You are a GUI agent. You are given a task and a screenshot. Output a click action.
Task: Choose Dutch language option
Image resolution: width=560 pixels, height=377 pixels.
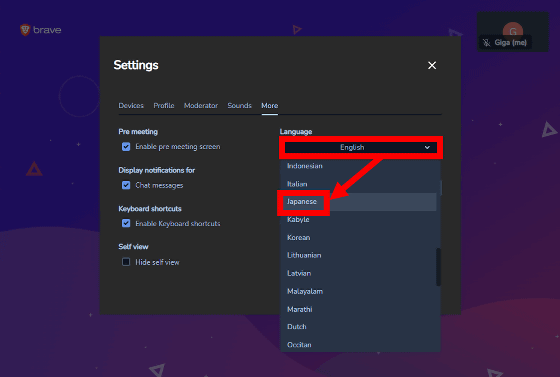point(358,327)
